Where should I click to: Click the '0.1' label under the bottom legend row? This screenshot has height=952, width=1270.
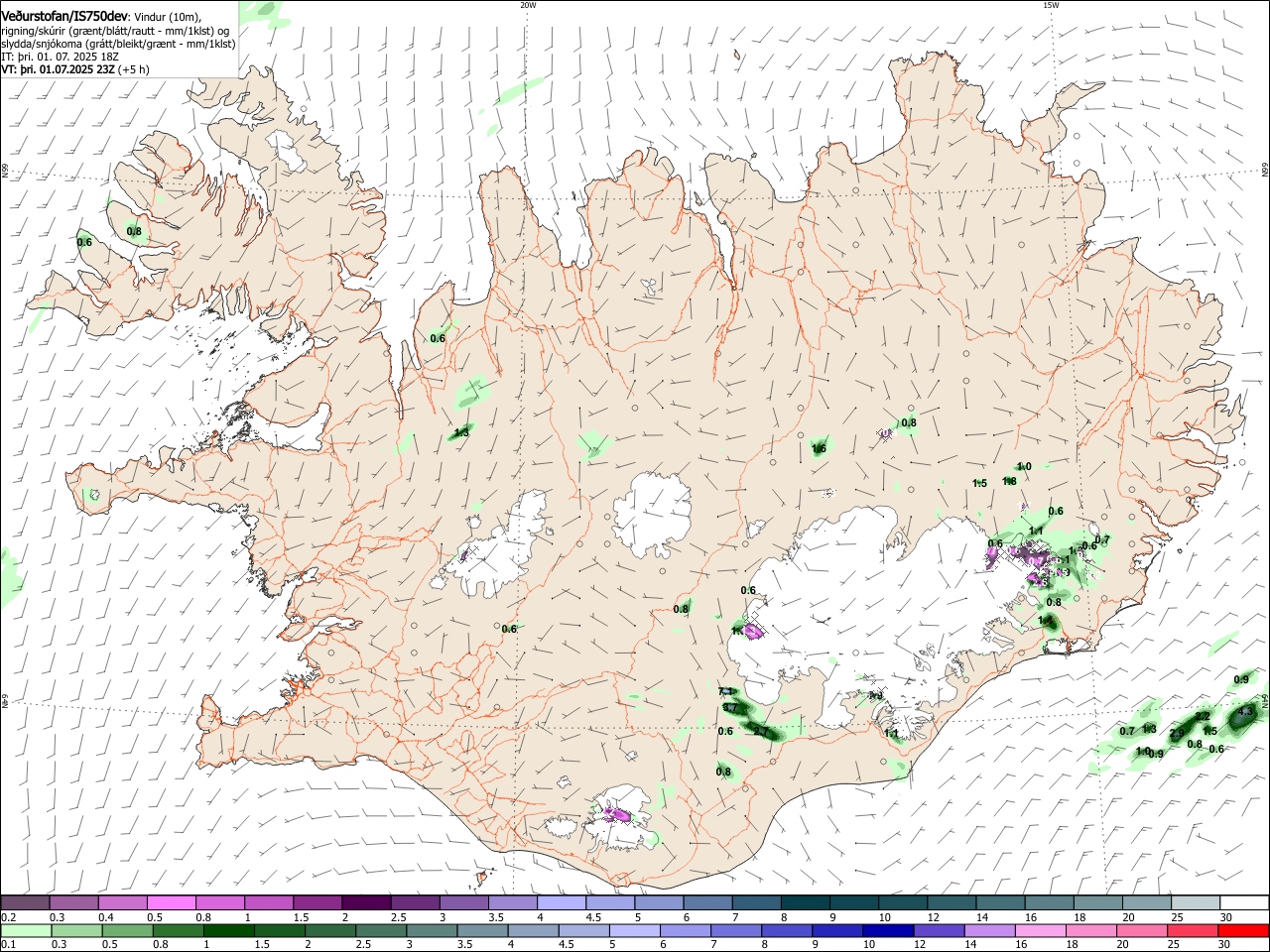[7, 944]
